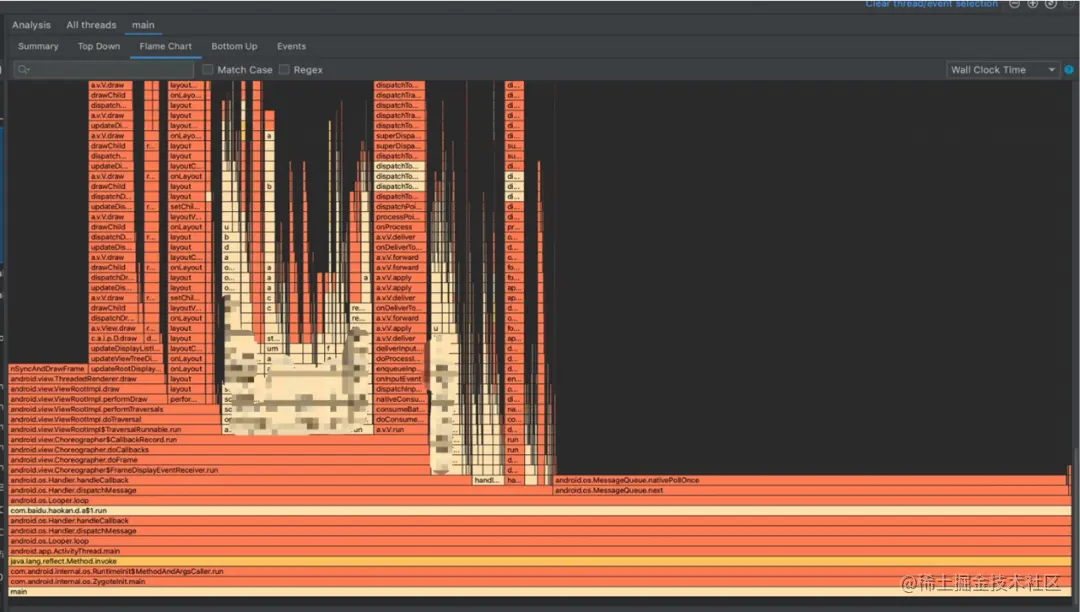Select the consumeBat... bar
Image resolution: width=1080 pixels, height=612 pixels.
coord(399,410)
